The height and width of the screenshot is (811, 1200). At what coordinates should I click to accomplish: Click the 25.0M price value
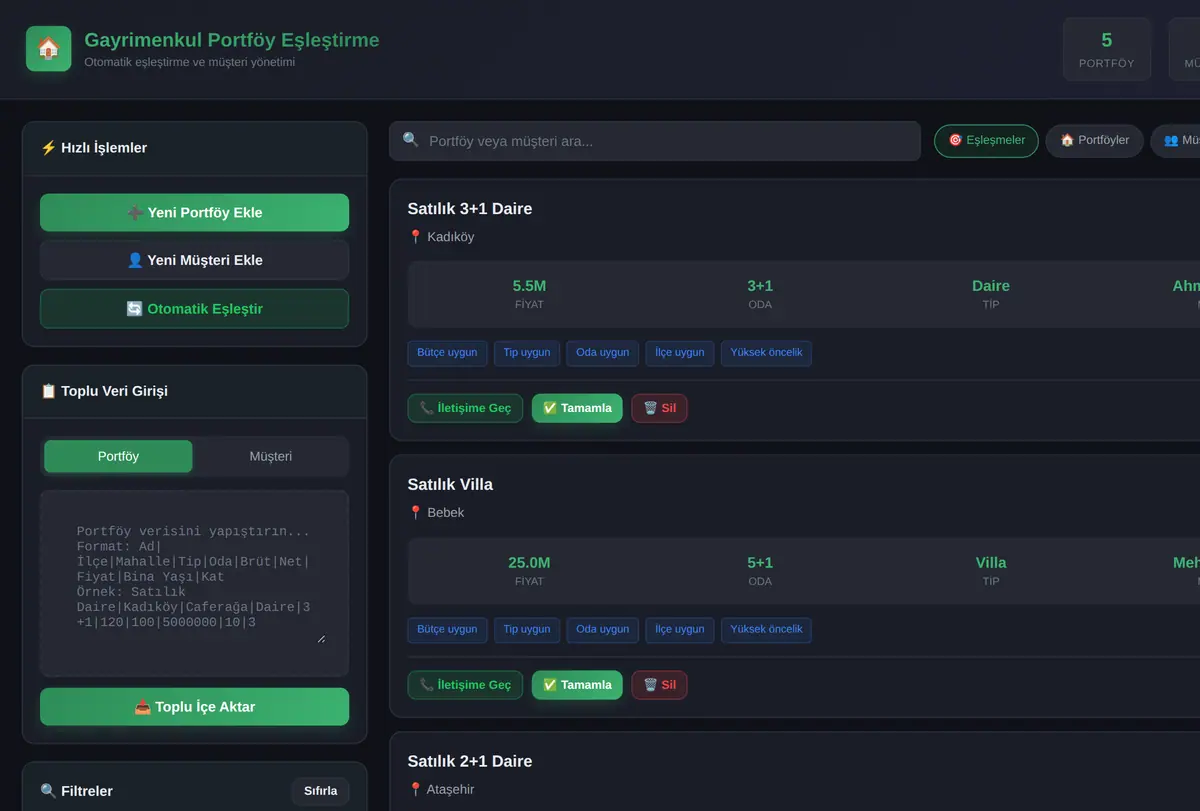click(529, 563)
